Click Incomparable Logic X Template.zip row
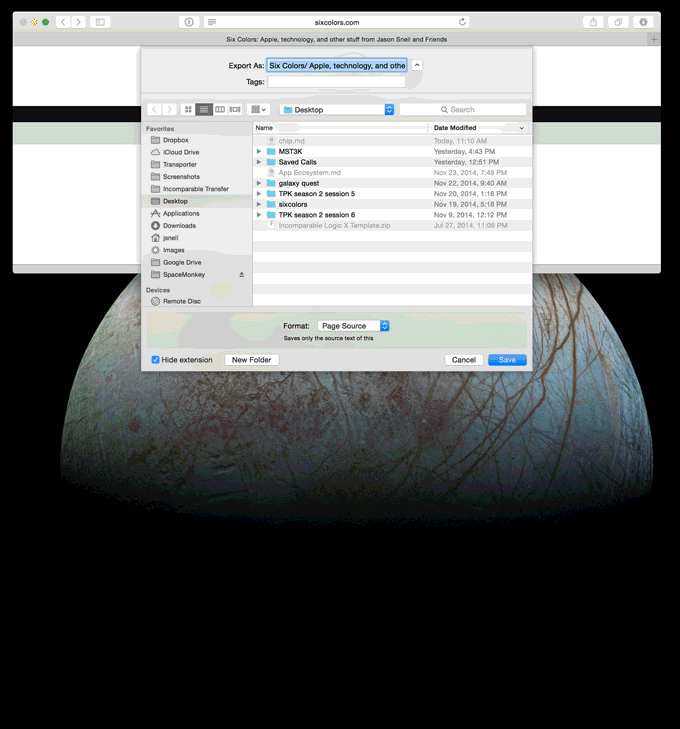Viewport: 680px width, 729px height. pos(392,225)
